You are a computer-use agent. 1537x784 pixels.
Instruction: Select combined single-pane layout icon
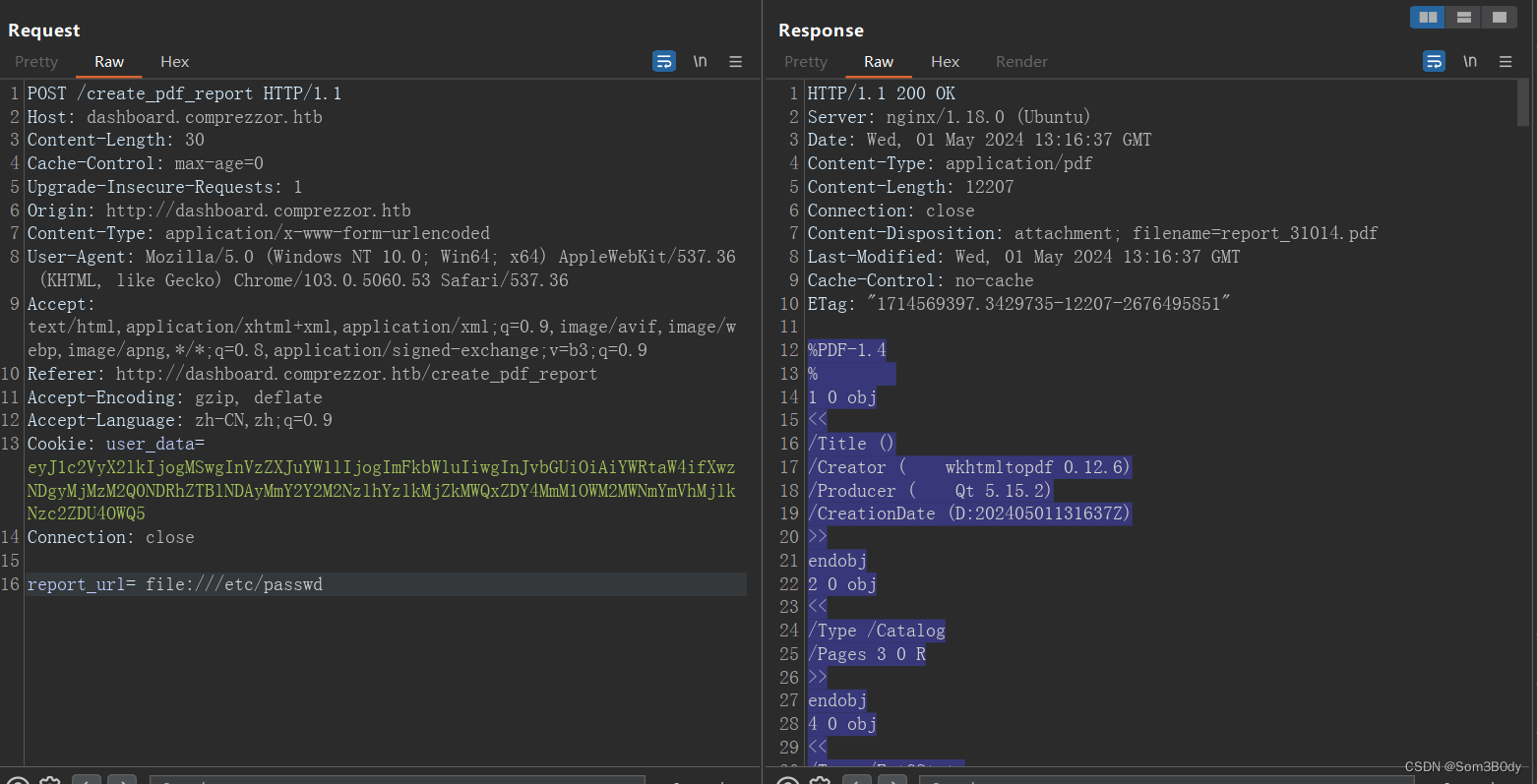(1499, 17)
